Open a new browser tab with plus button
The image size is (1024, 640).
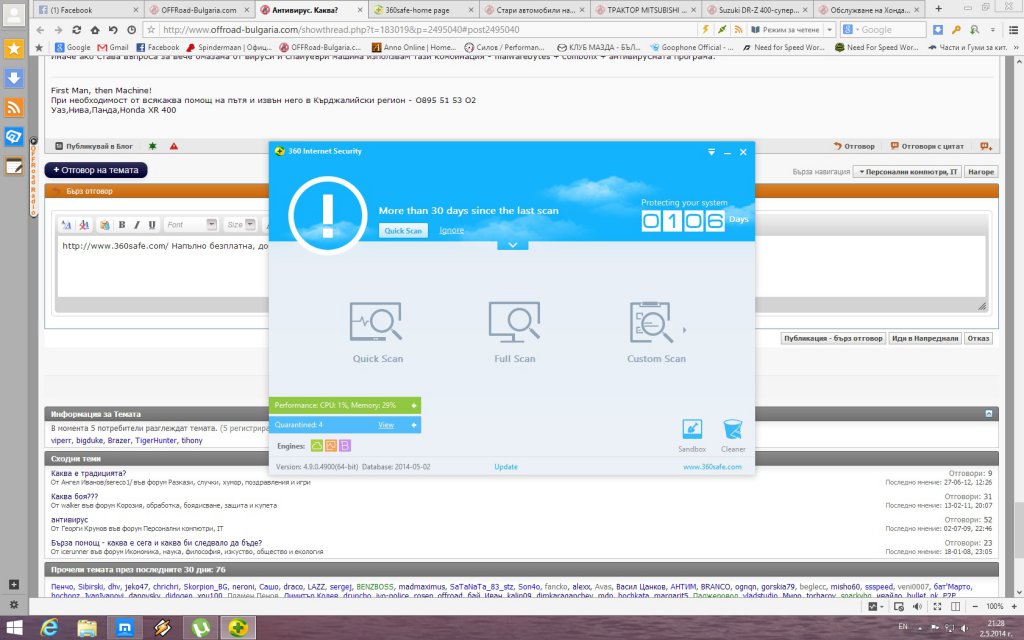938,9
